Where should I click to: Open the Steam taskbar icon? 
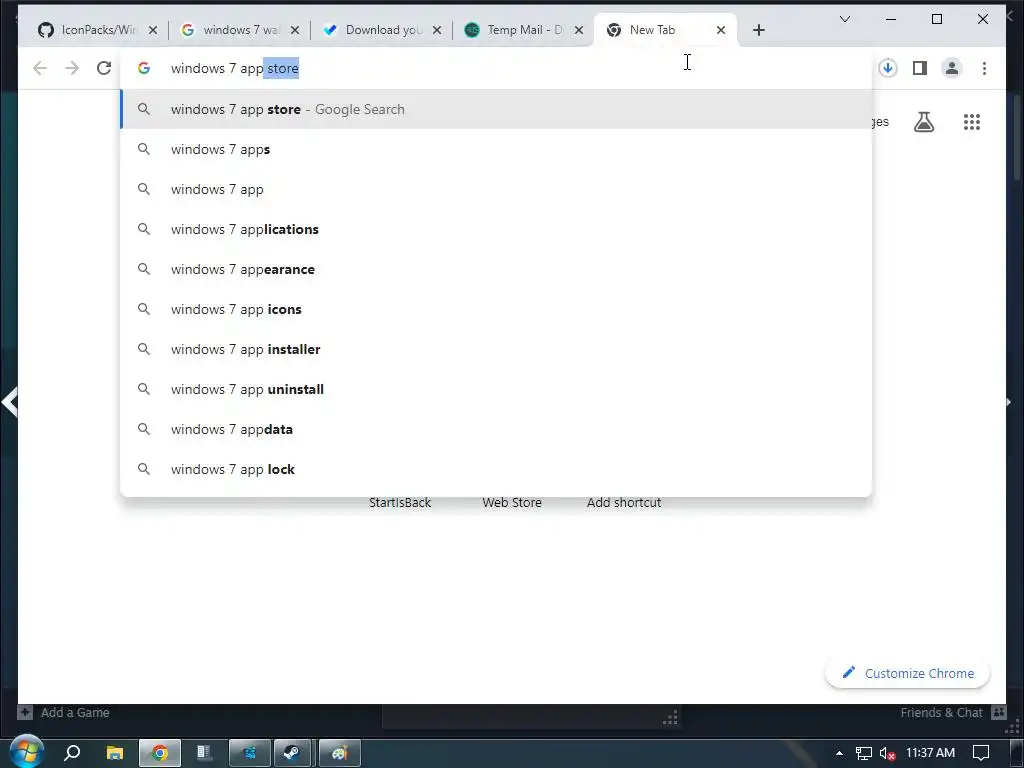(292, 753)
